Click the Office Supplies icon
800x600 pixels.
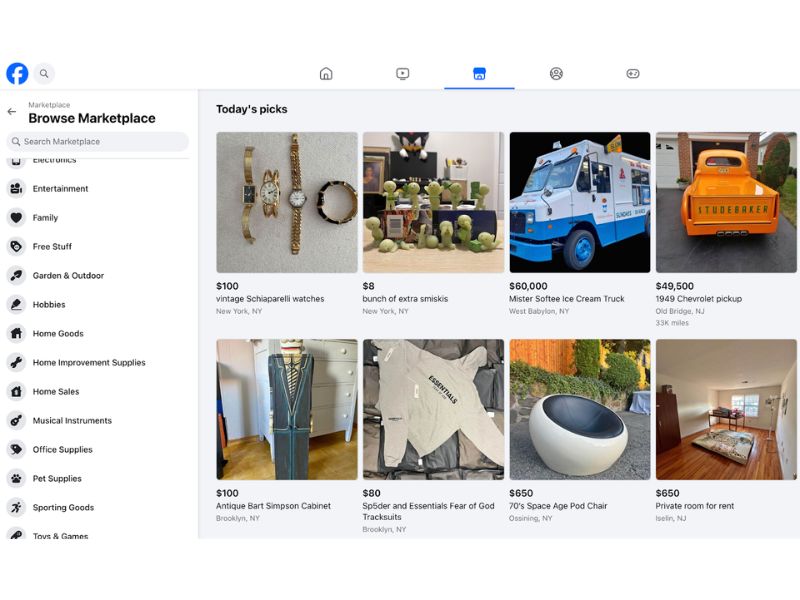16,449
